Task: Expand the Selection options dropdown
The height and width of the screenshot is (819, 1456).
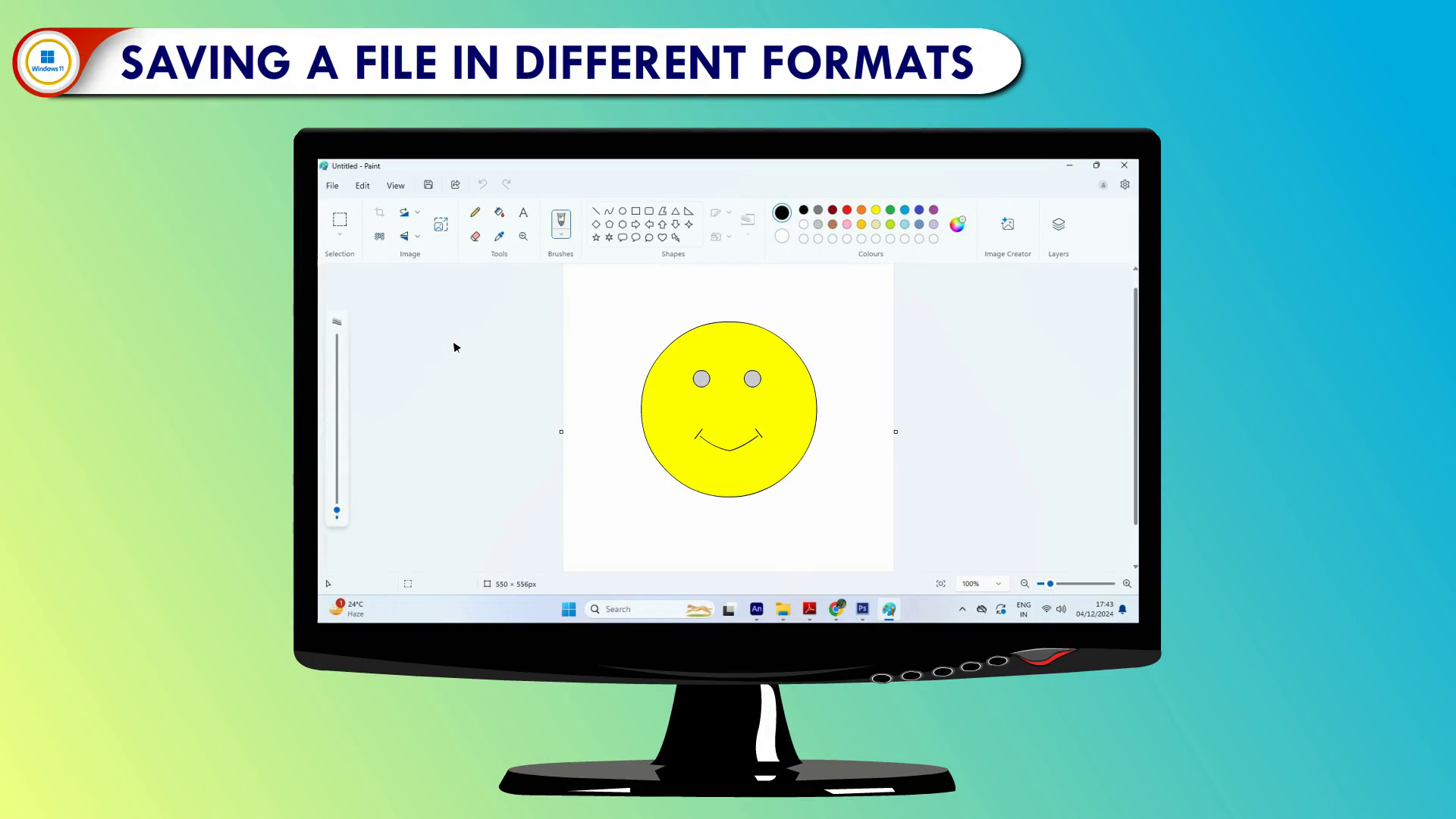Action: point(340,235)
